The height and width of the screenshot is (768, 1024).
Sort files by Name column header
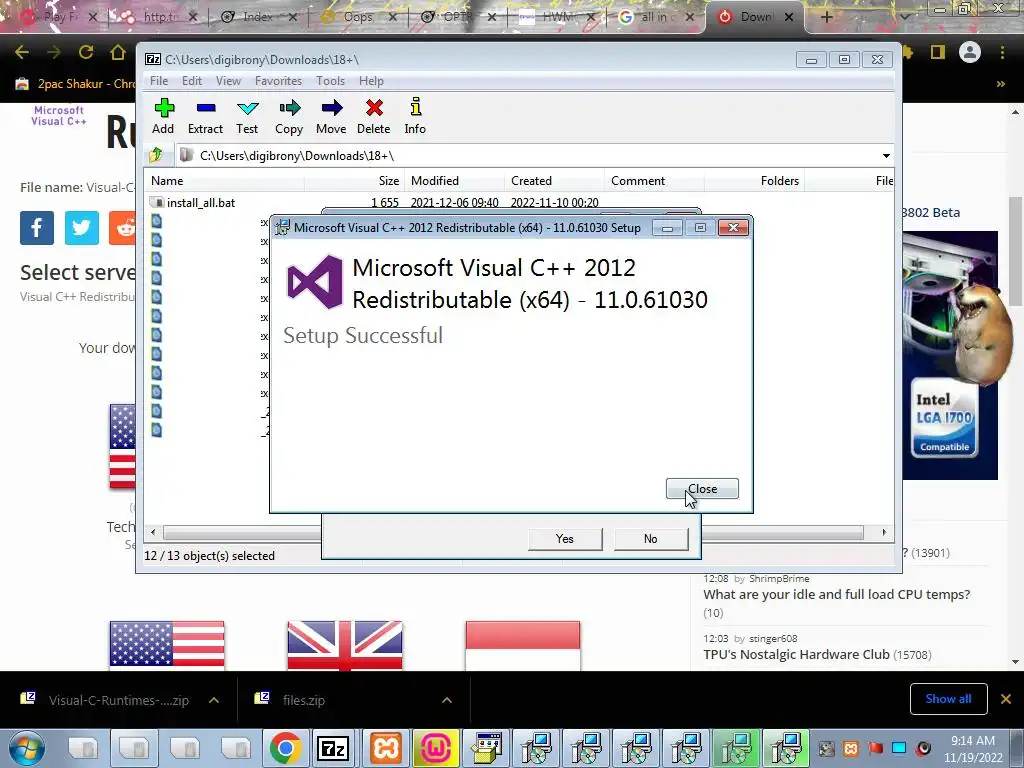224,181
